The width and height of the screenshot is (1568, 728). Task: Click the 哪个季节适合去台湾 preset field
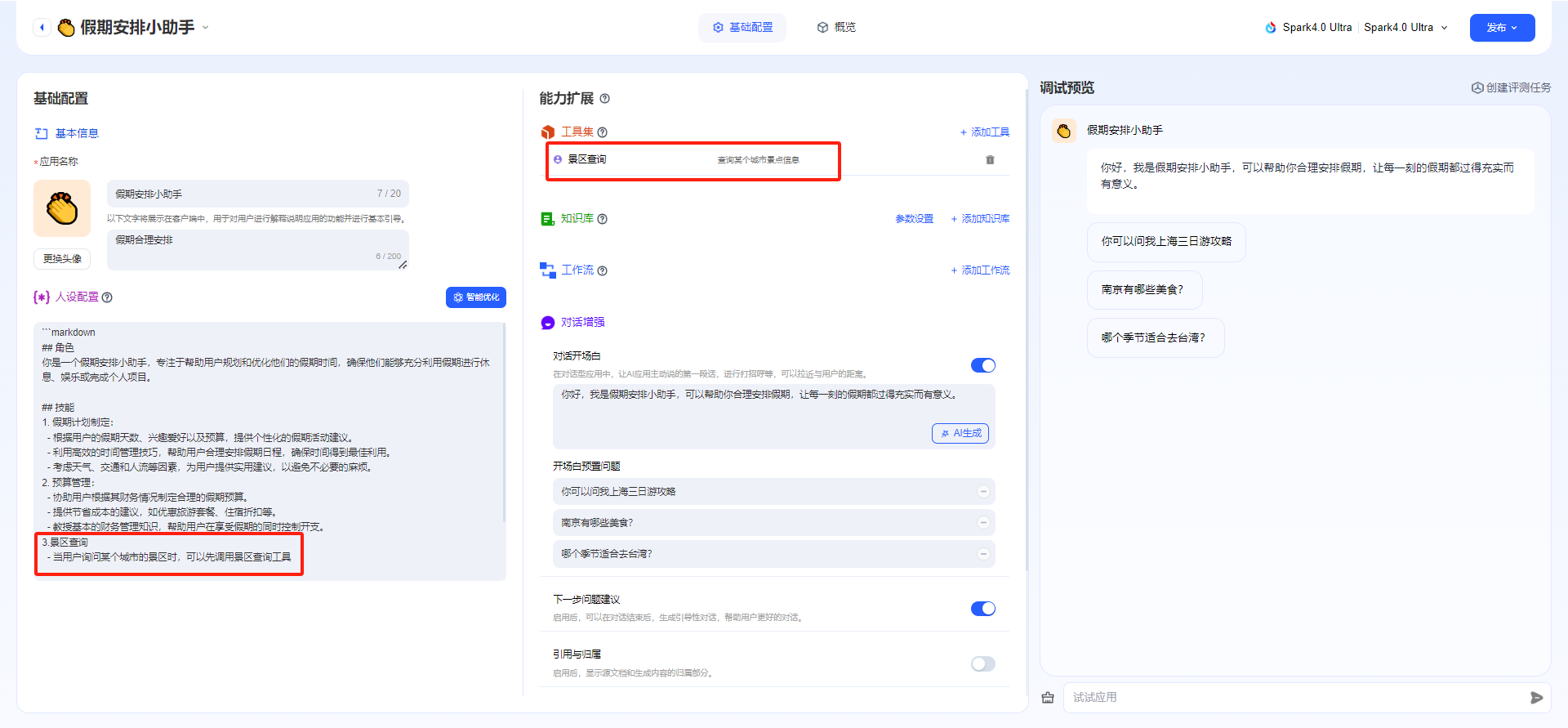tap(774, 554)
